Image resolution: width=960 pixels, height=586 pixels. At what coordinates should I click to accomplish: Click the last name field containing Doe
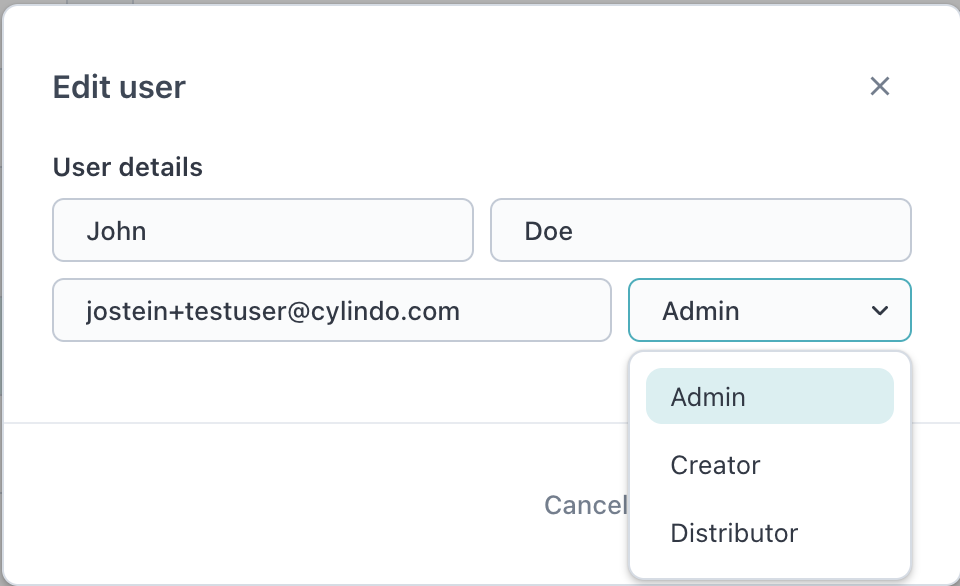click(x=700, y=231)
